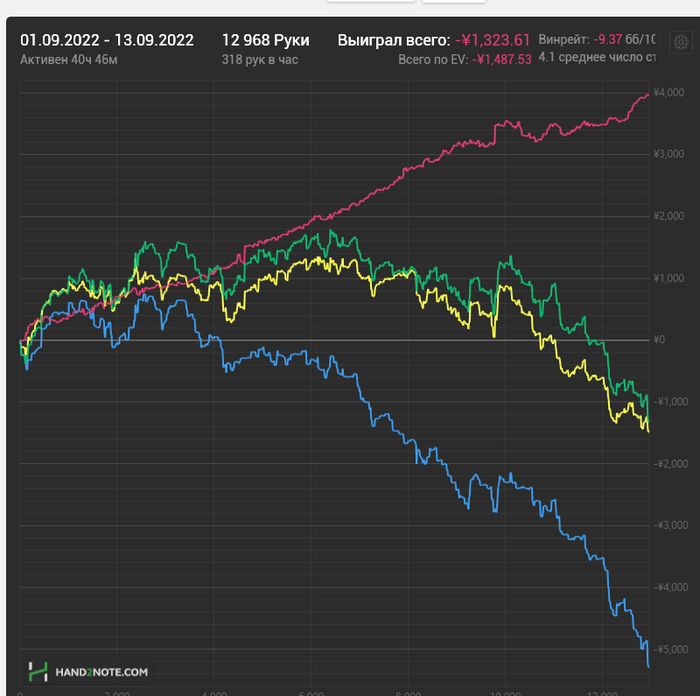Click the ¥4,000 axis label
700x696 pixels.
point(667,93)
